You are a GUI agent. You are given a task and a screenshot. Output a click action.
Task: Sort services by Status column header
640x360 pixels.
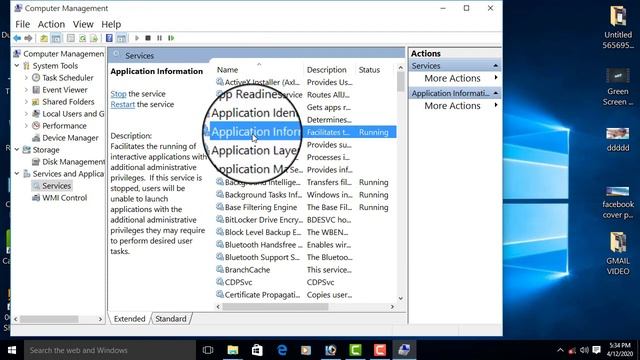pyautogui.click(x=369, y=70)
